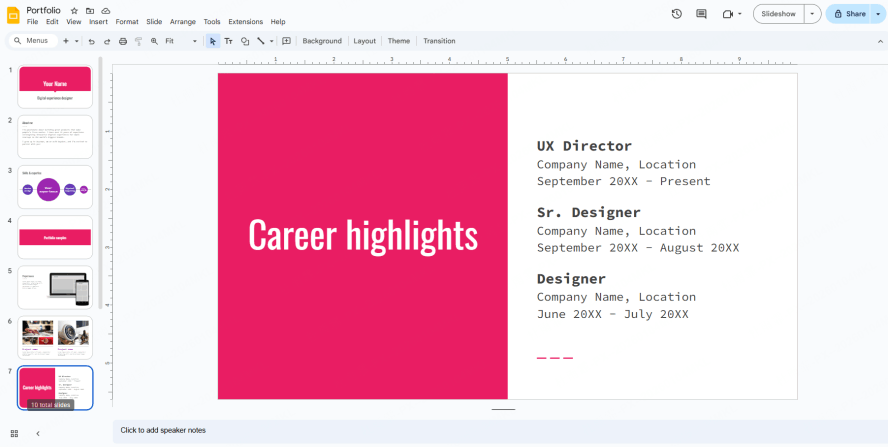Image resolution: width=888 pixels, height=447 pixels.
Task: Expand the Share button dropdown arrow
Action: click(x=877, y=14)
